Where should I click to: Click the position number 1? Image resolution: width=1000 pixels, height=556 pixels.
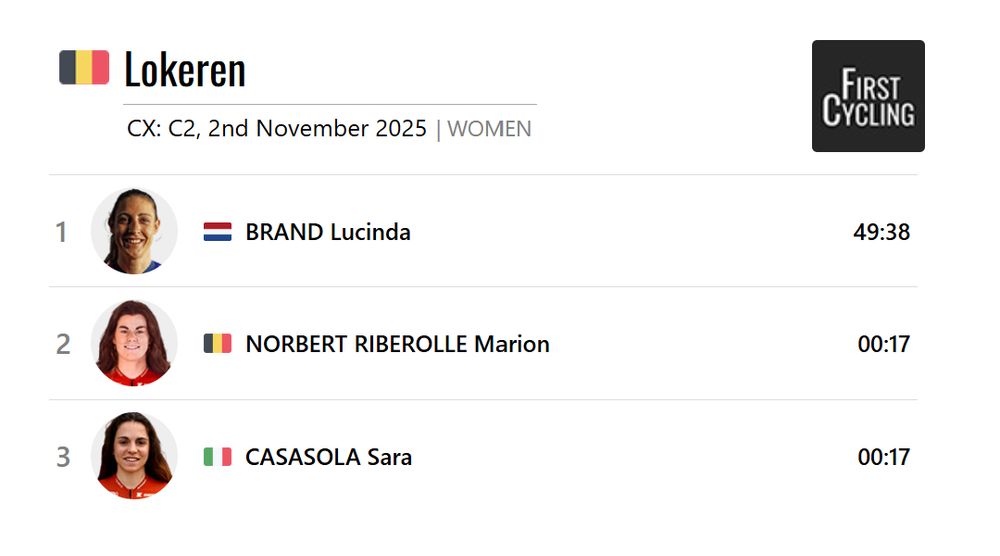tap(62, 232)
